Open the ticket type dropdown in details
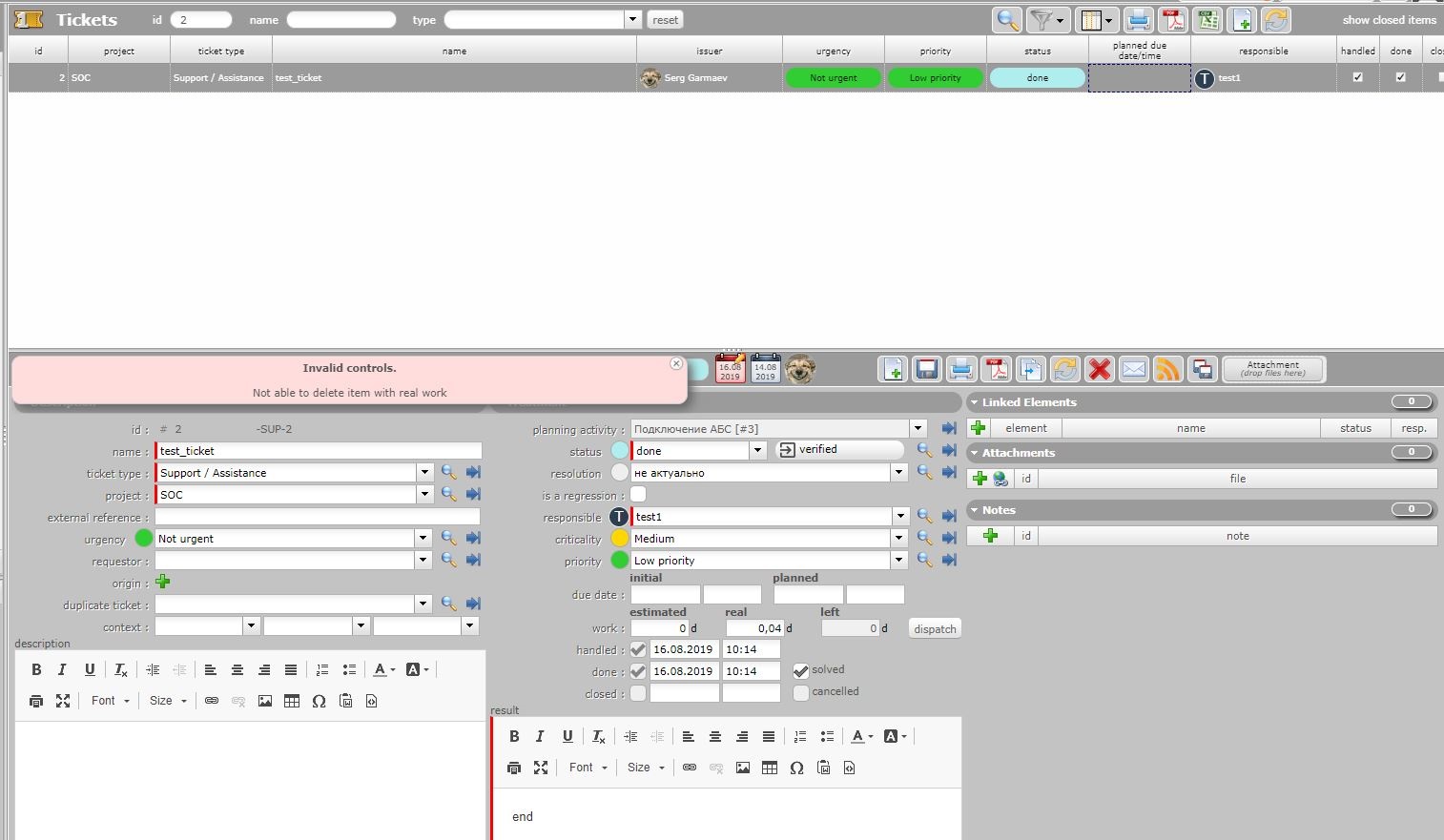 click(424, 473)
